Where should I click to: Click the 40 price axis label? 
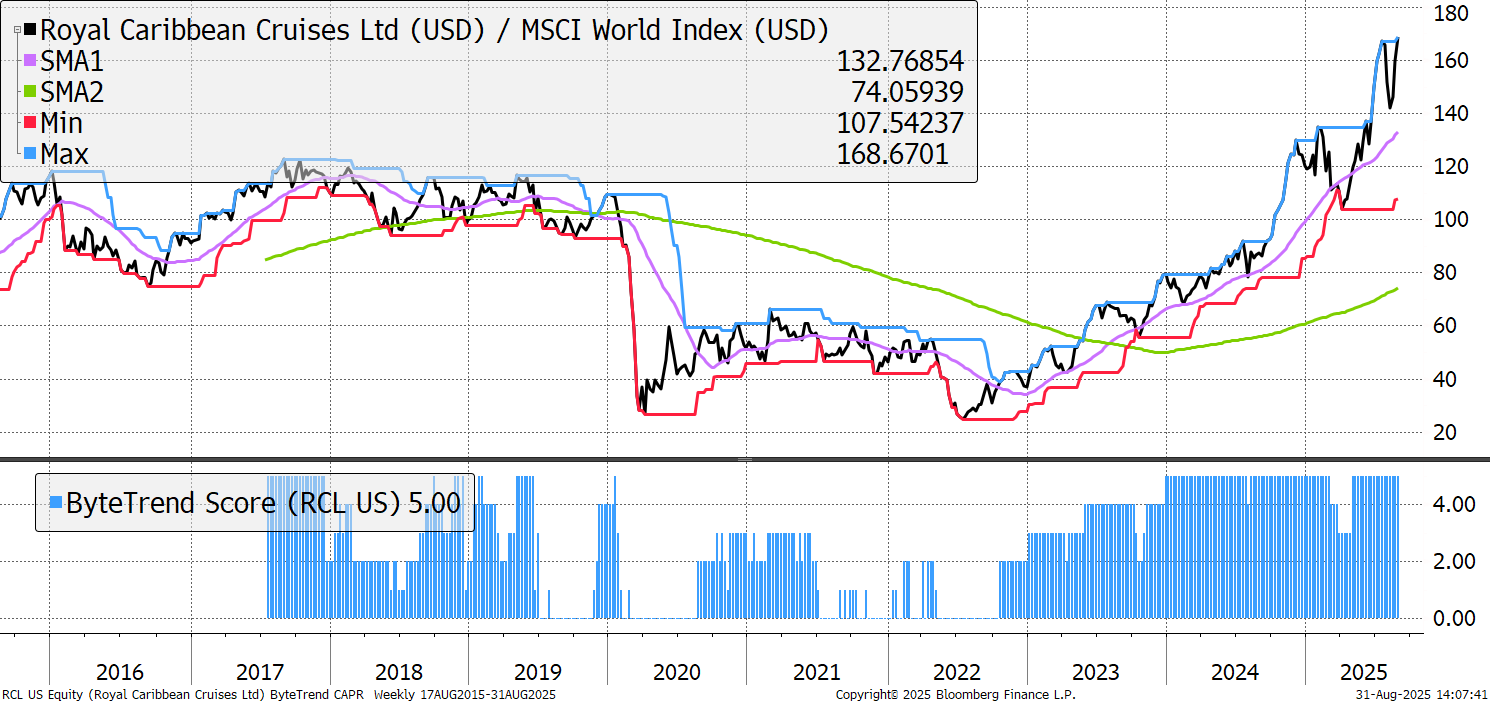[1446, 379]
